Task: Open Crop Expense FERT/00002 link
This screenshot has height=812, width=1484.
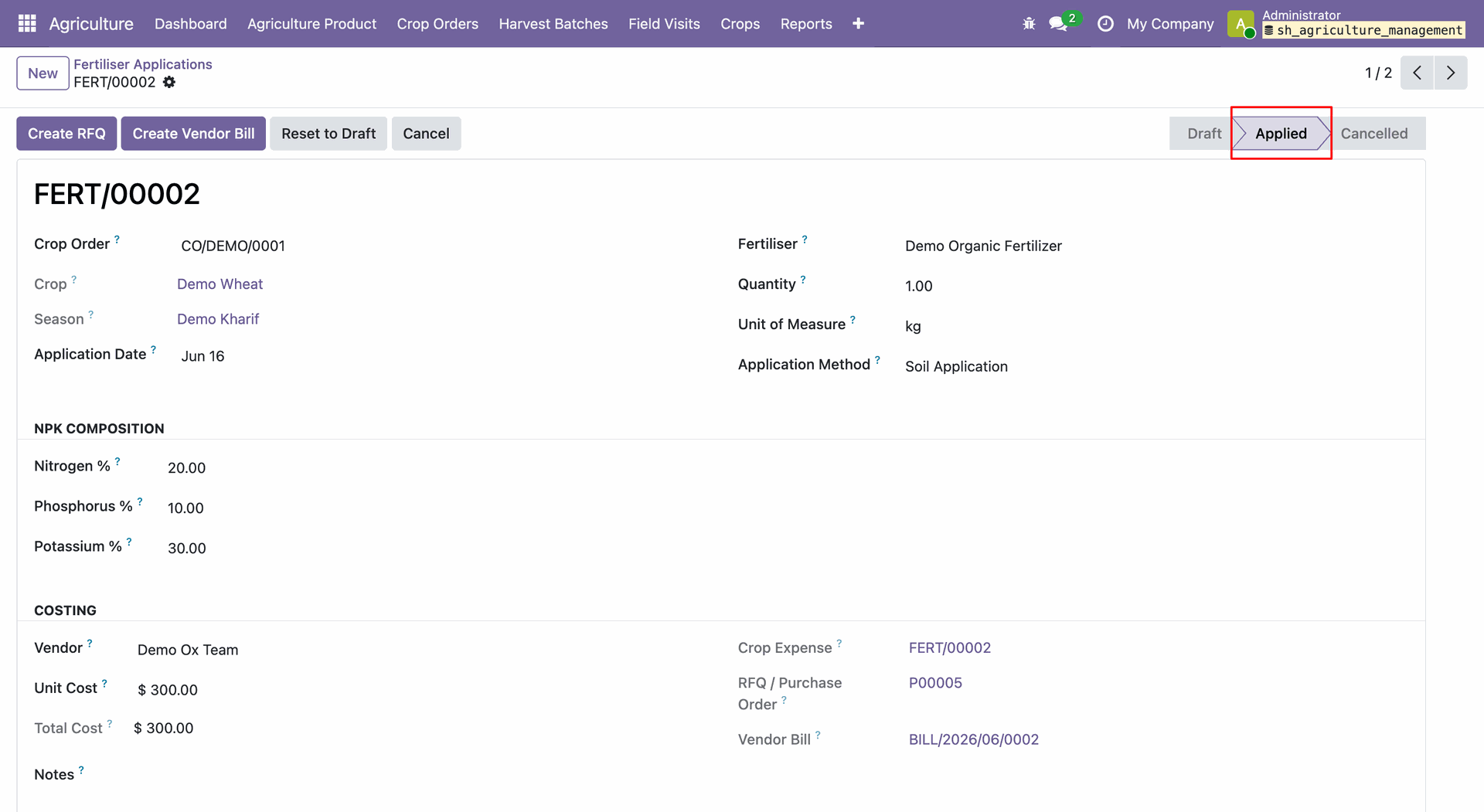Action: tap(949, 647)
